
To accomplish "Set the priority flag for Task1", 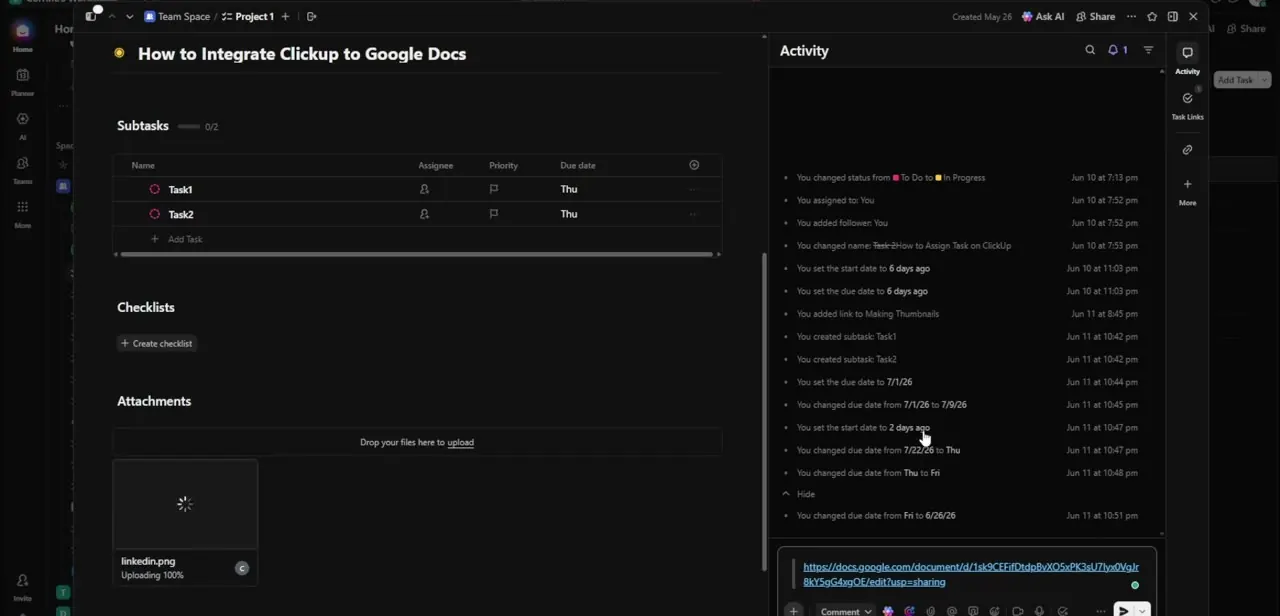I will coord(493,189).
